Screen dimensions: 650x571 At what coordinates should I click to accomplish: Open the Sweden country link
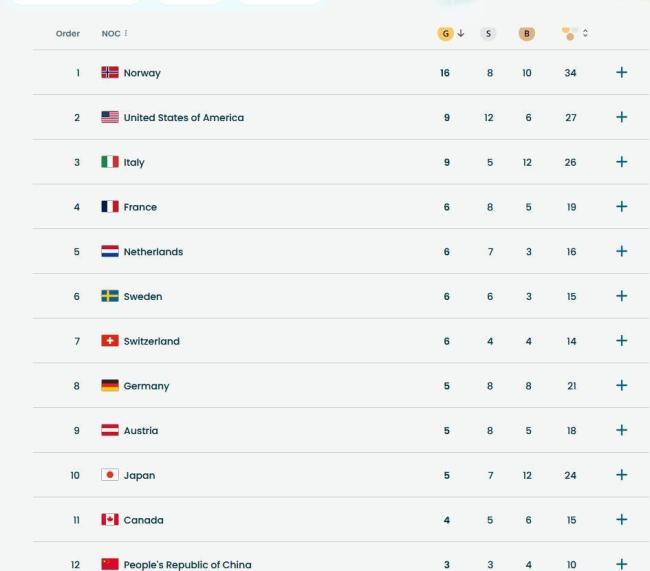[143, 296]
